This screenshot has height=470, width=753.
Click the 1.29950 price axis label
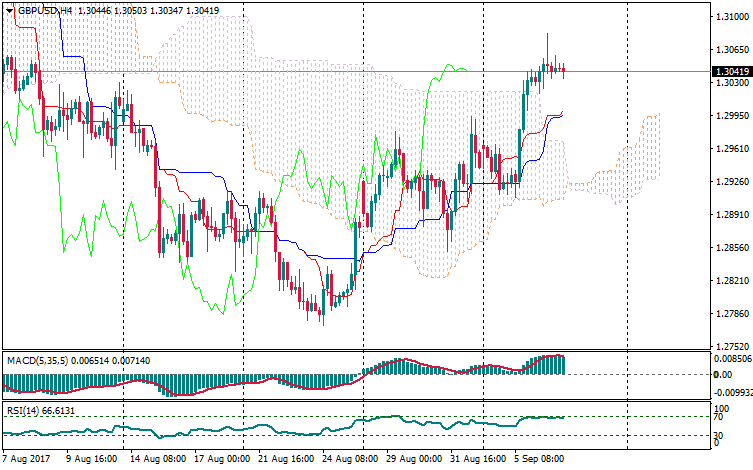pyautogui.click(x=728, y=116)
